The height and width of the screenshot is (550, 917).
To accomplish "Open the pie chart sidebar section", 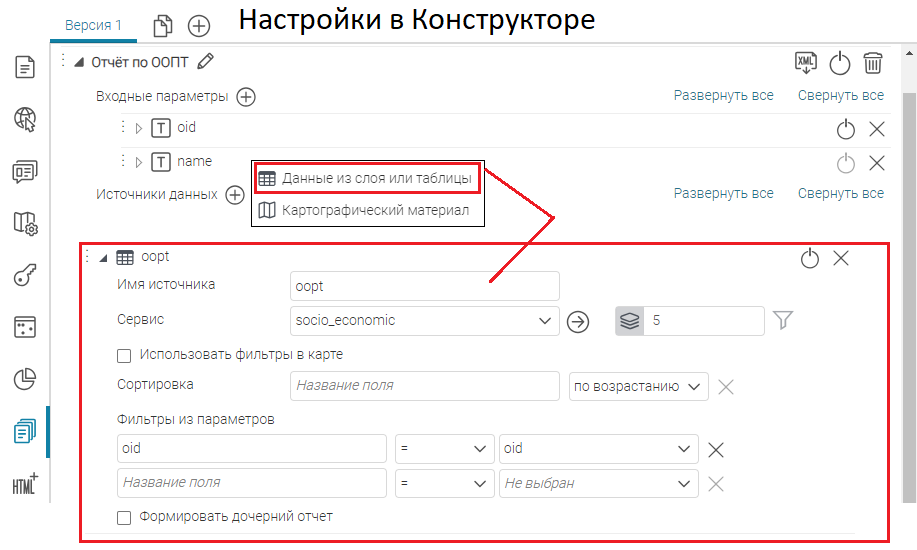I will click(25, 380).
